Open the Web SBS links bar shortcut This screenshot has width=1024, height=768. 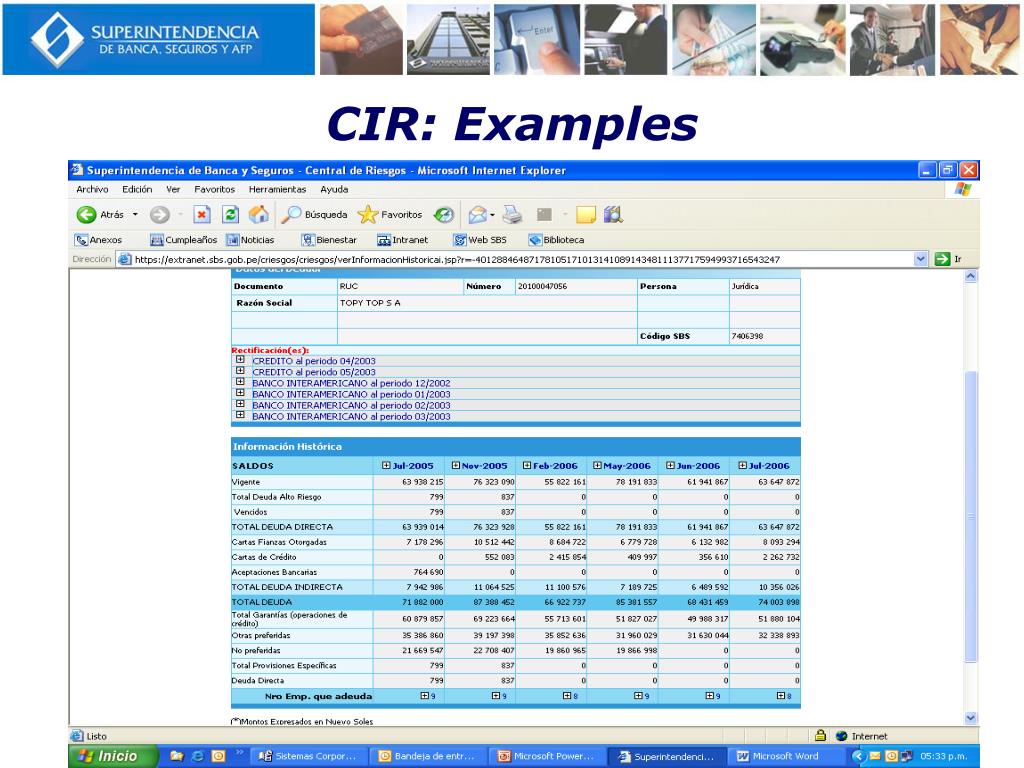point(481,240)
